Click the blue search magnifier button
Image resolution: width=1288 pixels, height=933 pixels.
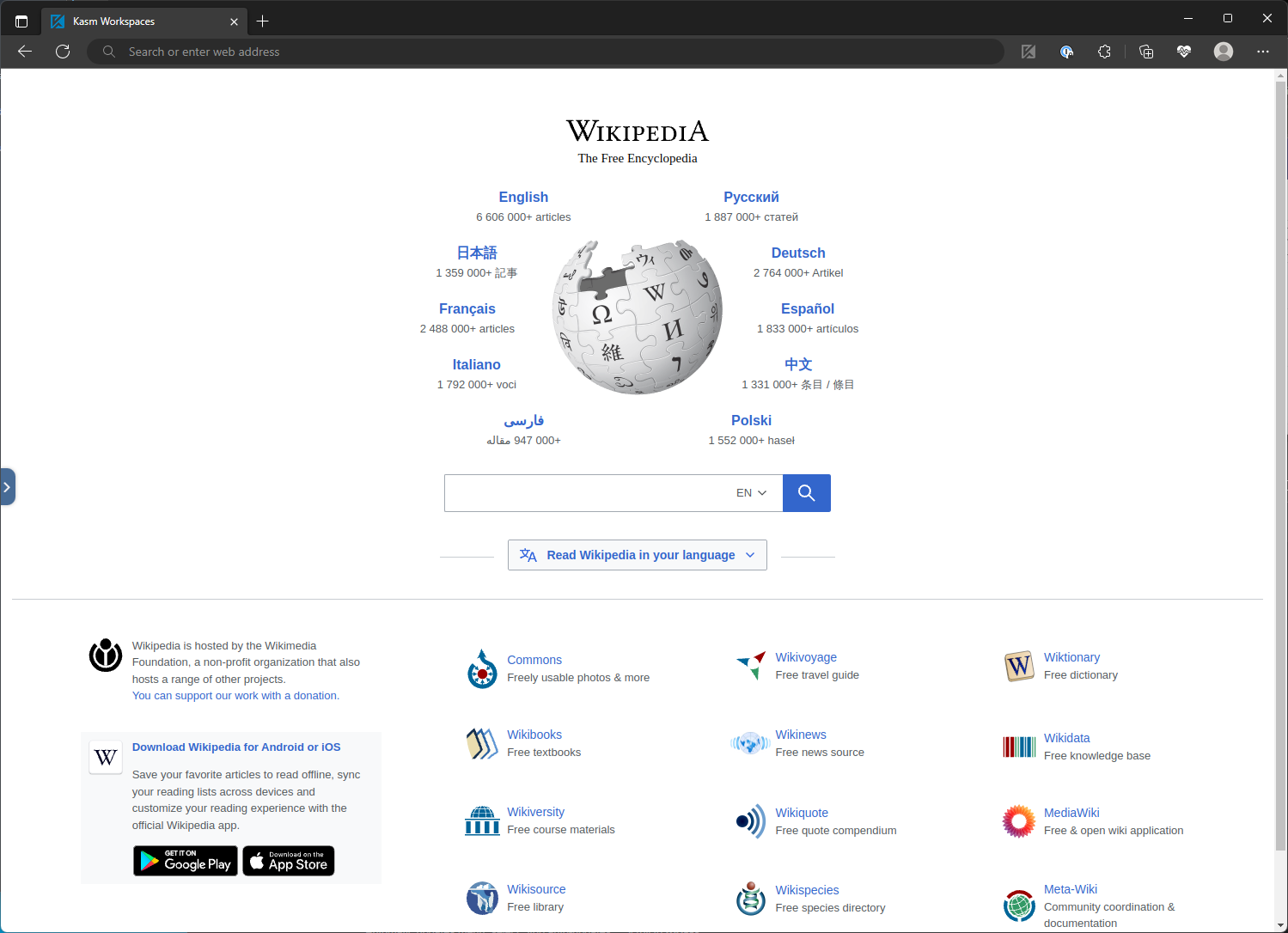point(806,493)
